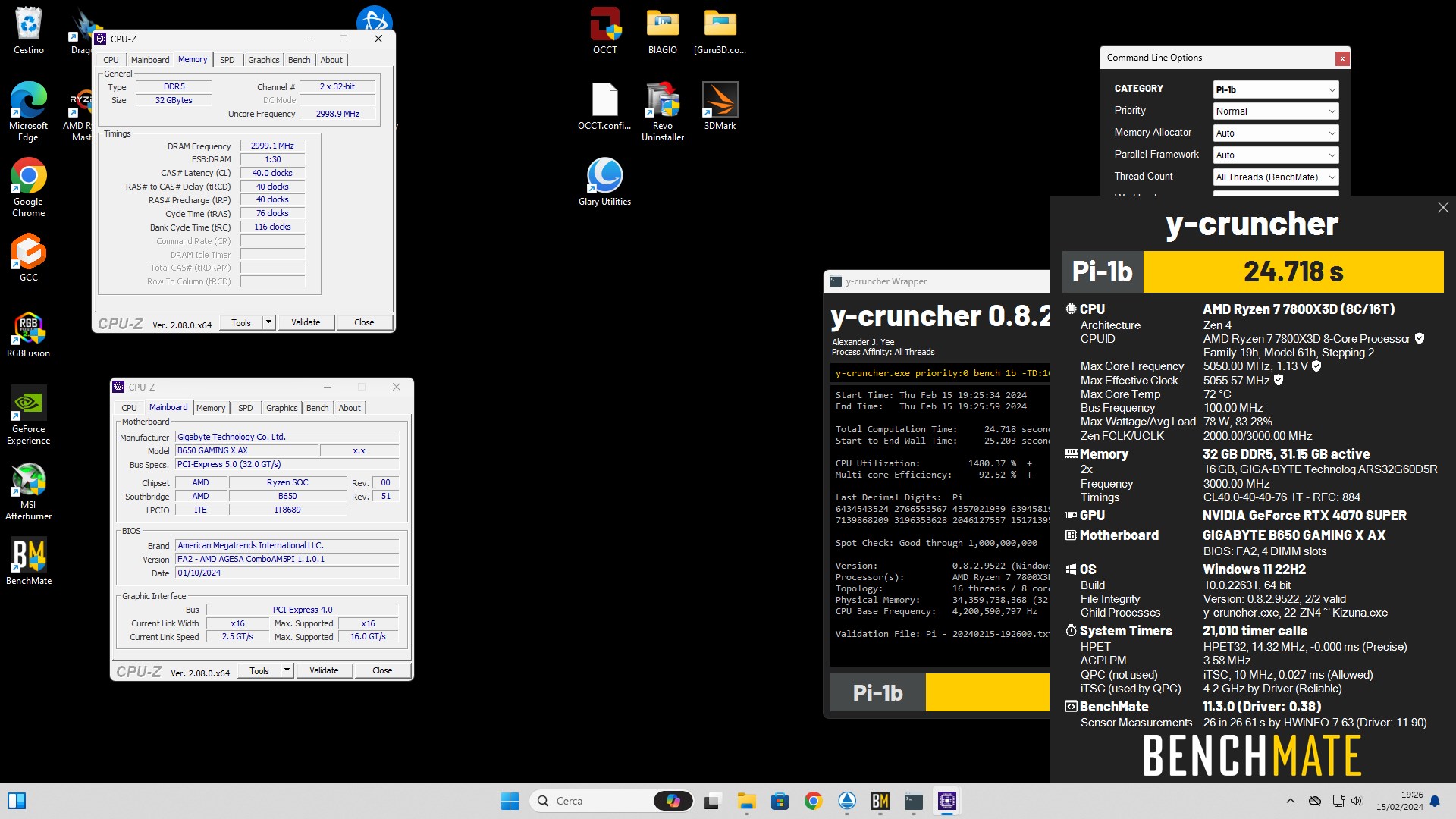Switch to Mainboard tab in upper CPU-Z
This screenshot has width=1456, height=819.
tap(150, 60)
